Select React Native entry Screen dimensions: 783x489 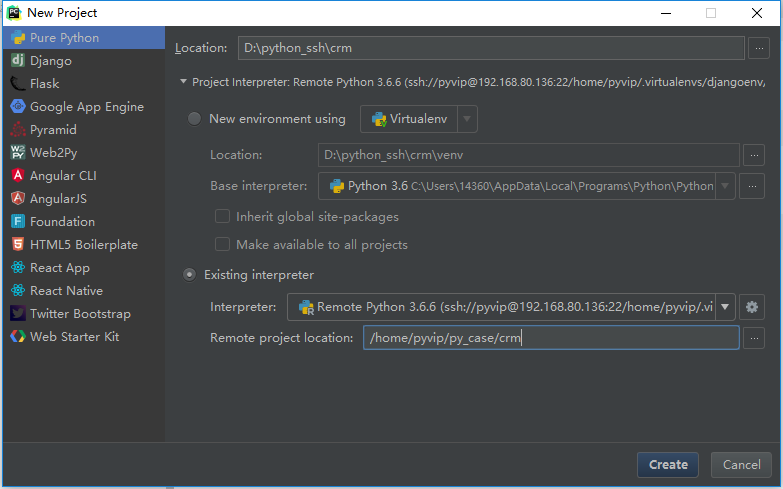click(x=84, y=290)
